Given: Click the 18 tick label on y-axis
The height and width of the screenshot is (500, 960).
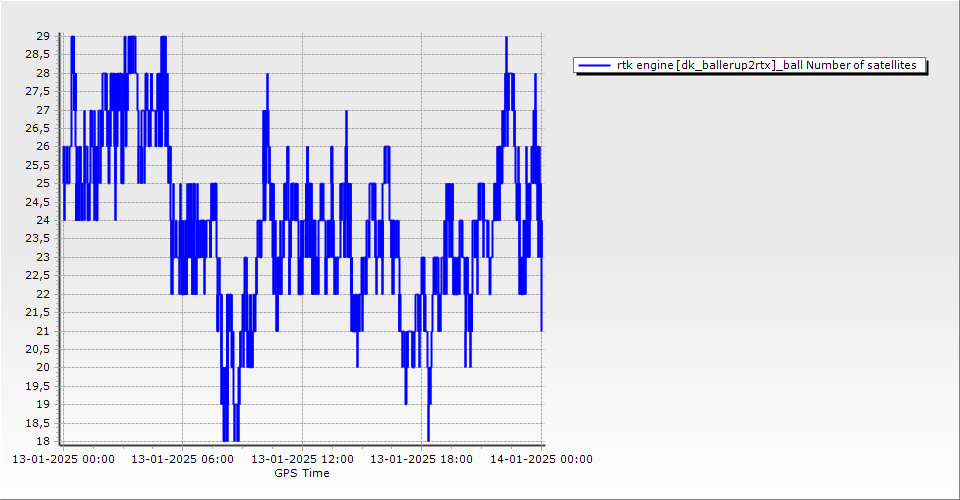Looking at the screenshot, I should pyautogui.click(x=43, y=441).
